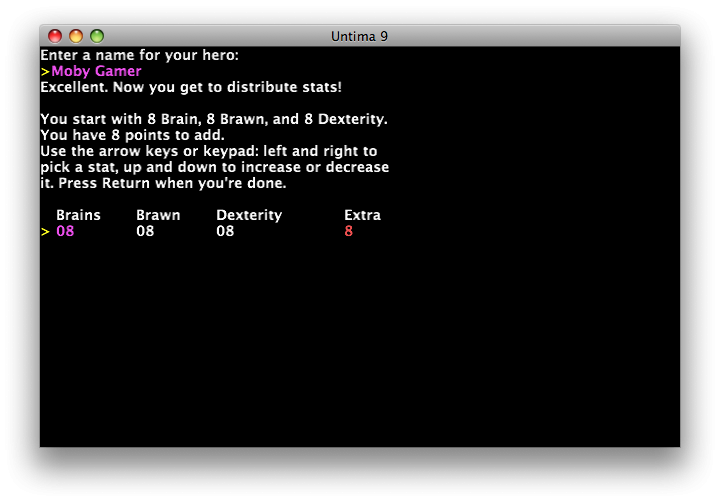Click the 'Enter a name for your hero' prompt

point(139,55)
